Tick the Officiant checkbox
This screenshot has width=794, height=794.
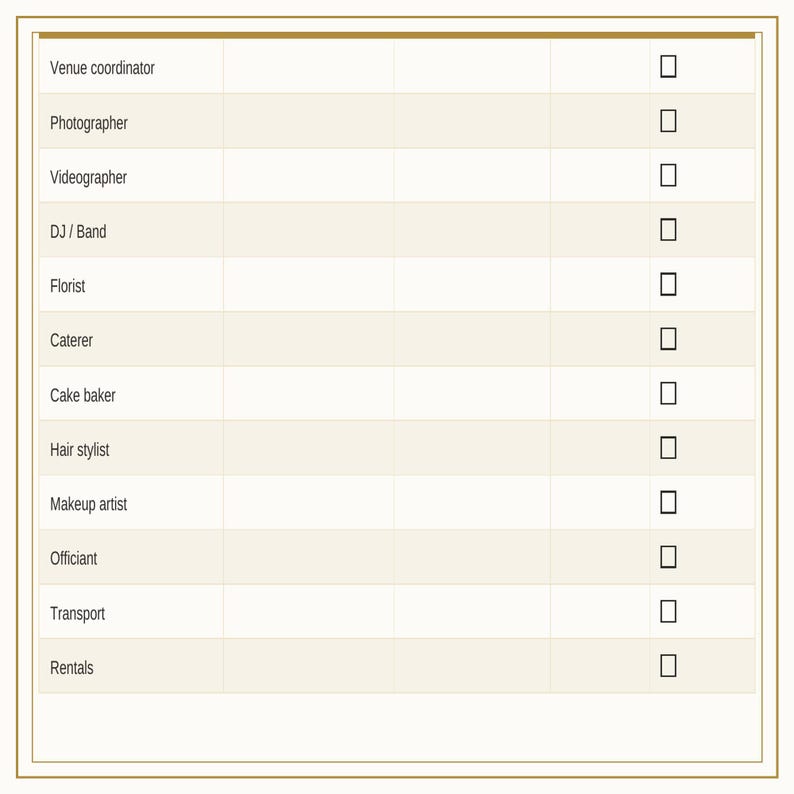click(668, 557)
